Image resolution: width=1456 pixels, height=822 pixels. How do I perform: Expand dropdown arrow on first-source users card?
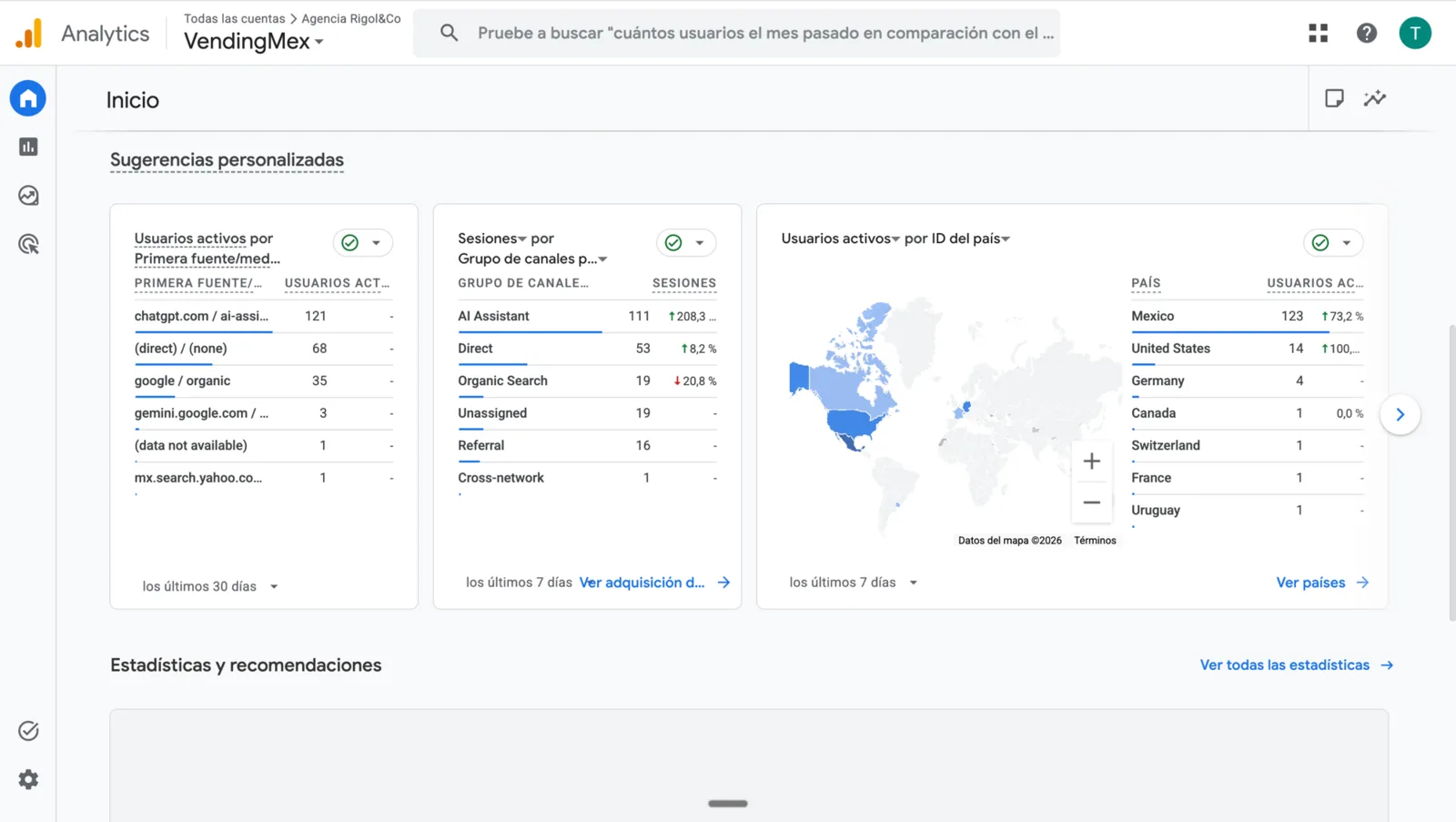(x=376, y=243)
